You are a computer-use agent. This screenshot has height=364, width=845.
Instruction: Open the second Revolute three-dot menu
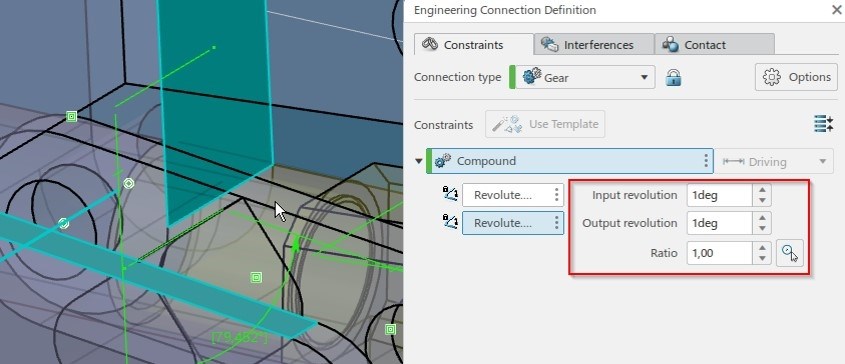[557, 223]
